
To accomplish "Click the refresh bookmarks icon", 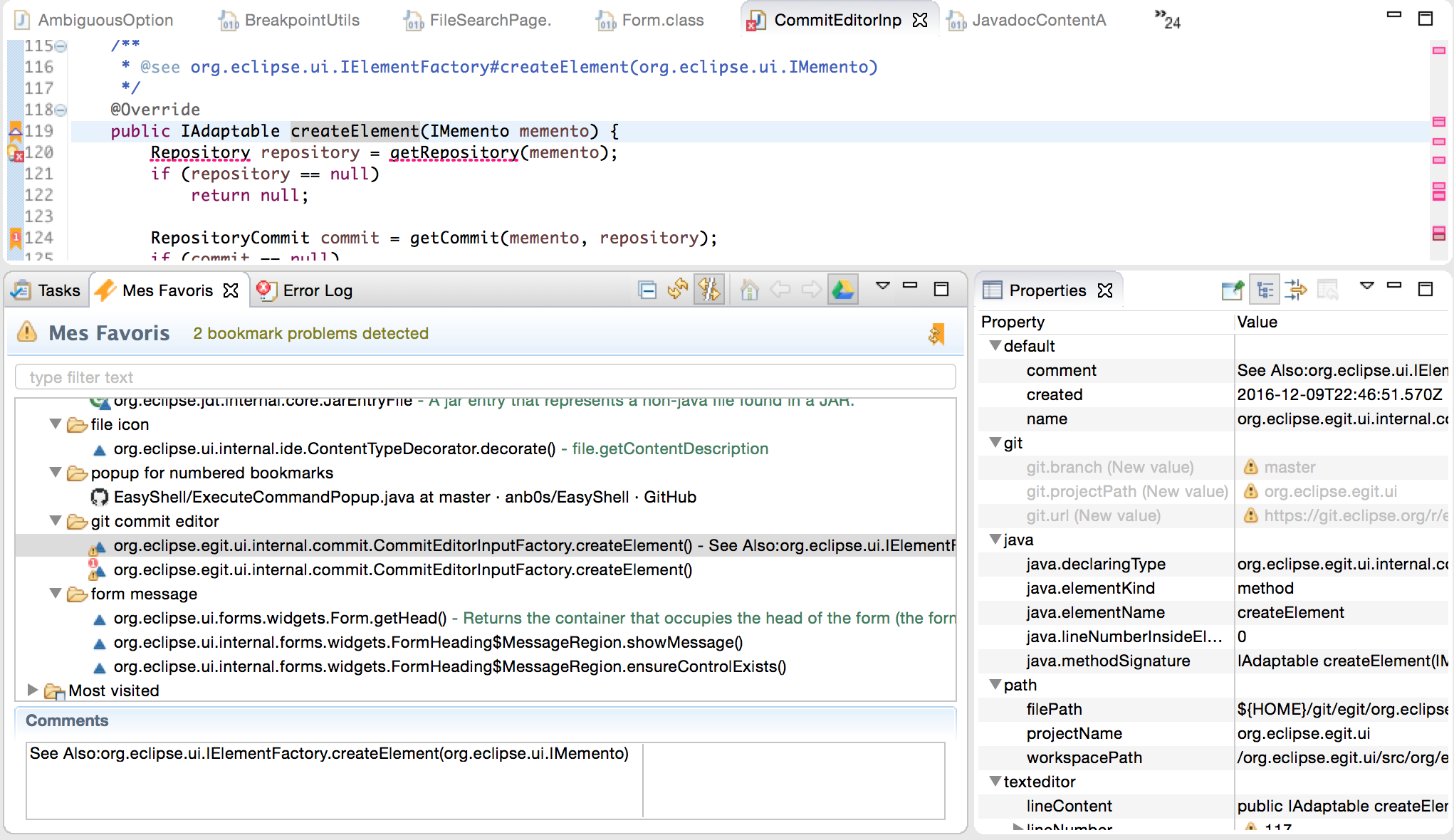I will [677, 290].
